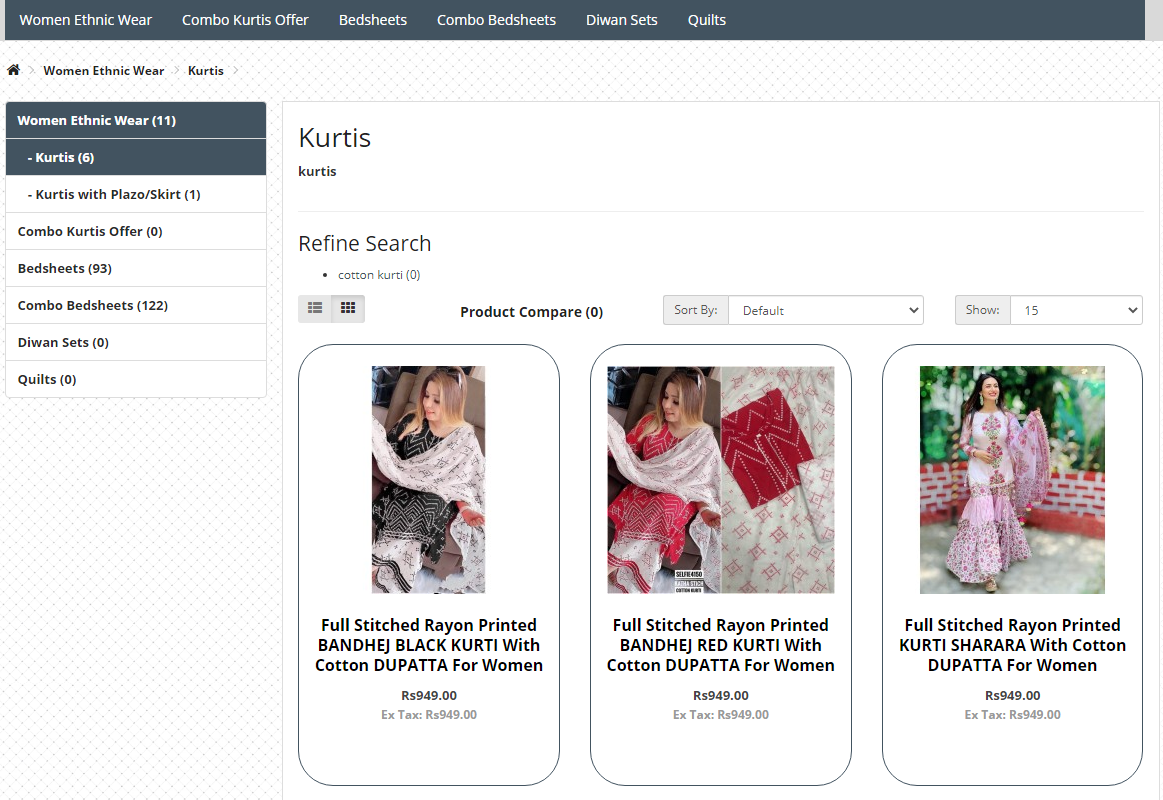
Task: Open Red Bandhej Kurti product image
Action: [x=720, y=480]
